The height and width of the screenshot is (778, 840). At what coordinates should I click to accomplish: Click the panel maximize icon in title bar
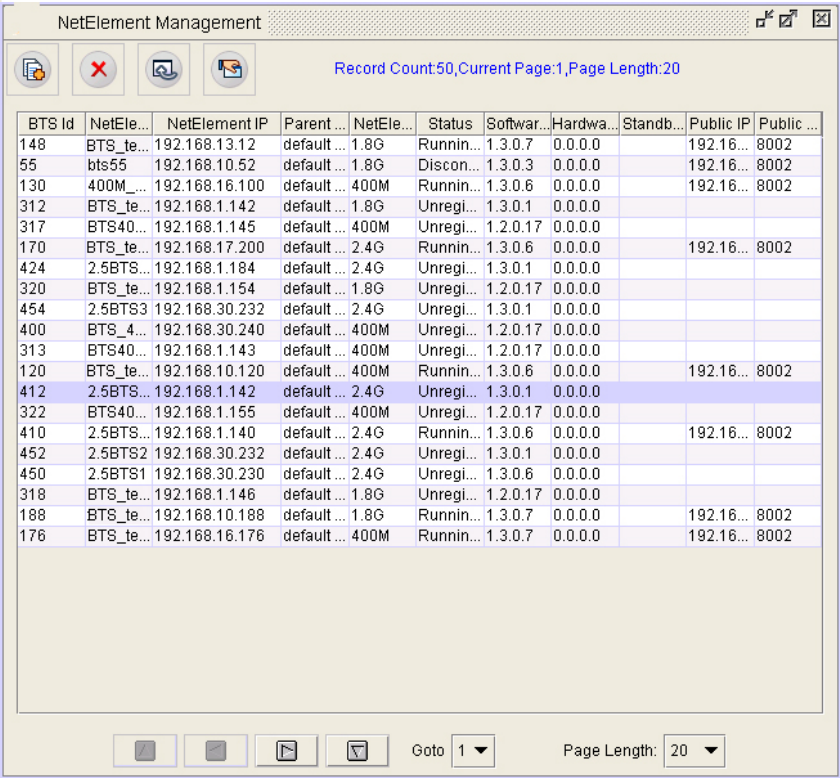coord(787,19)
